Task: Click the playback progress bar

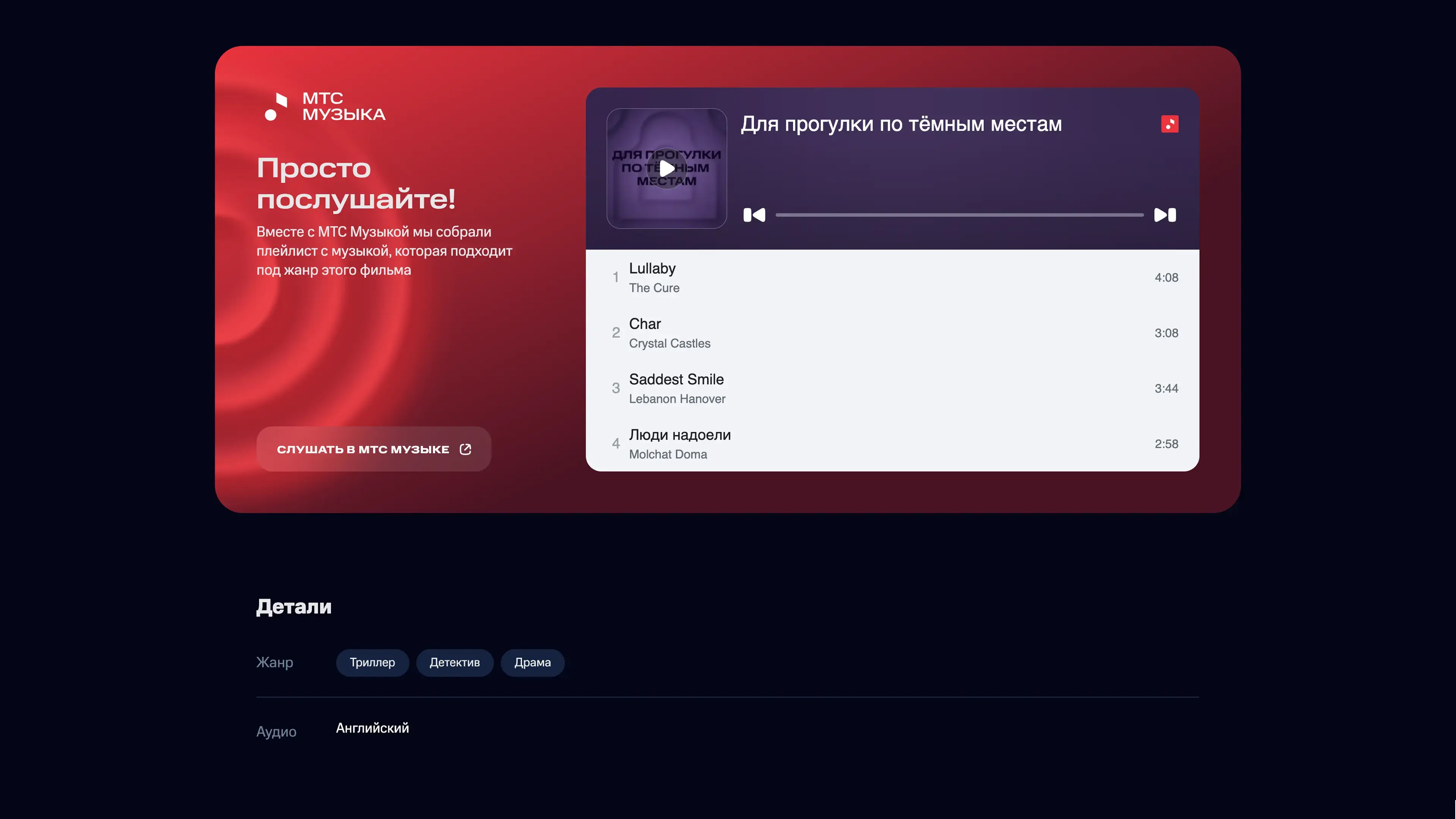Action: 959,215
